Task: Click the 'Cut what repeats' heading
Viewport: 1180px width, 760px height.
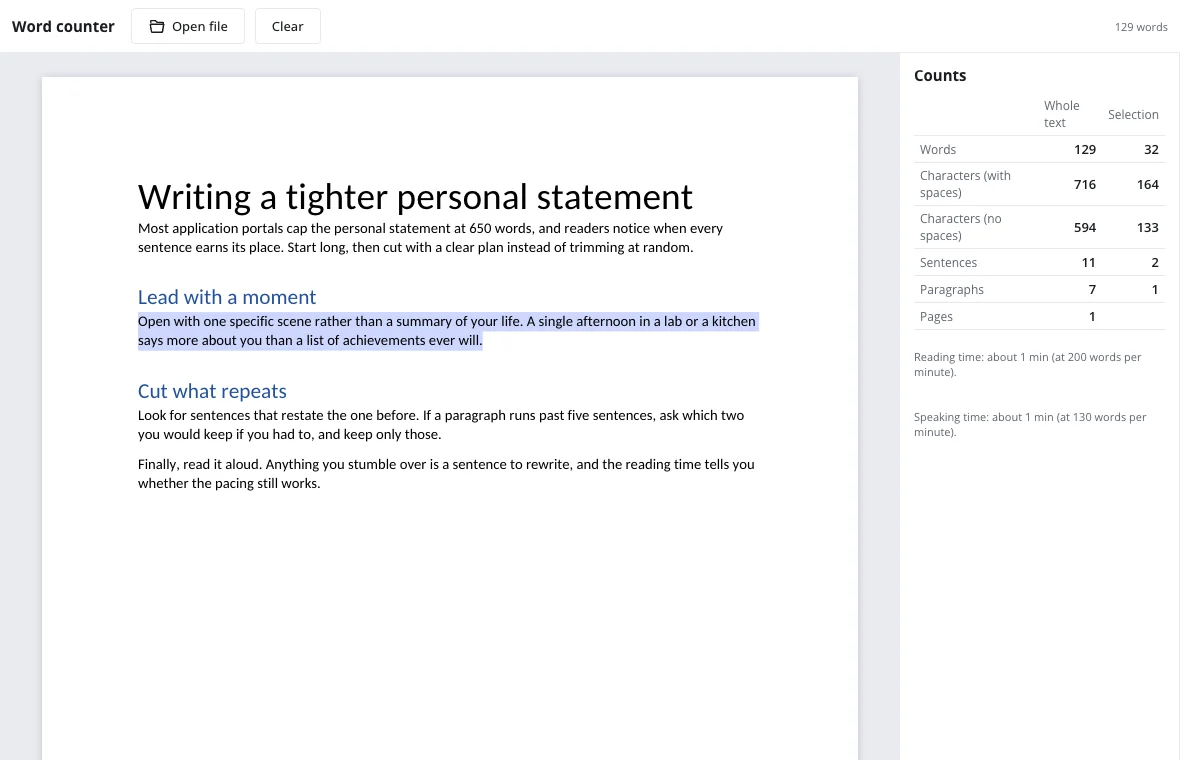Action: click(x=212, y=391)
